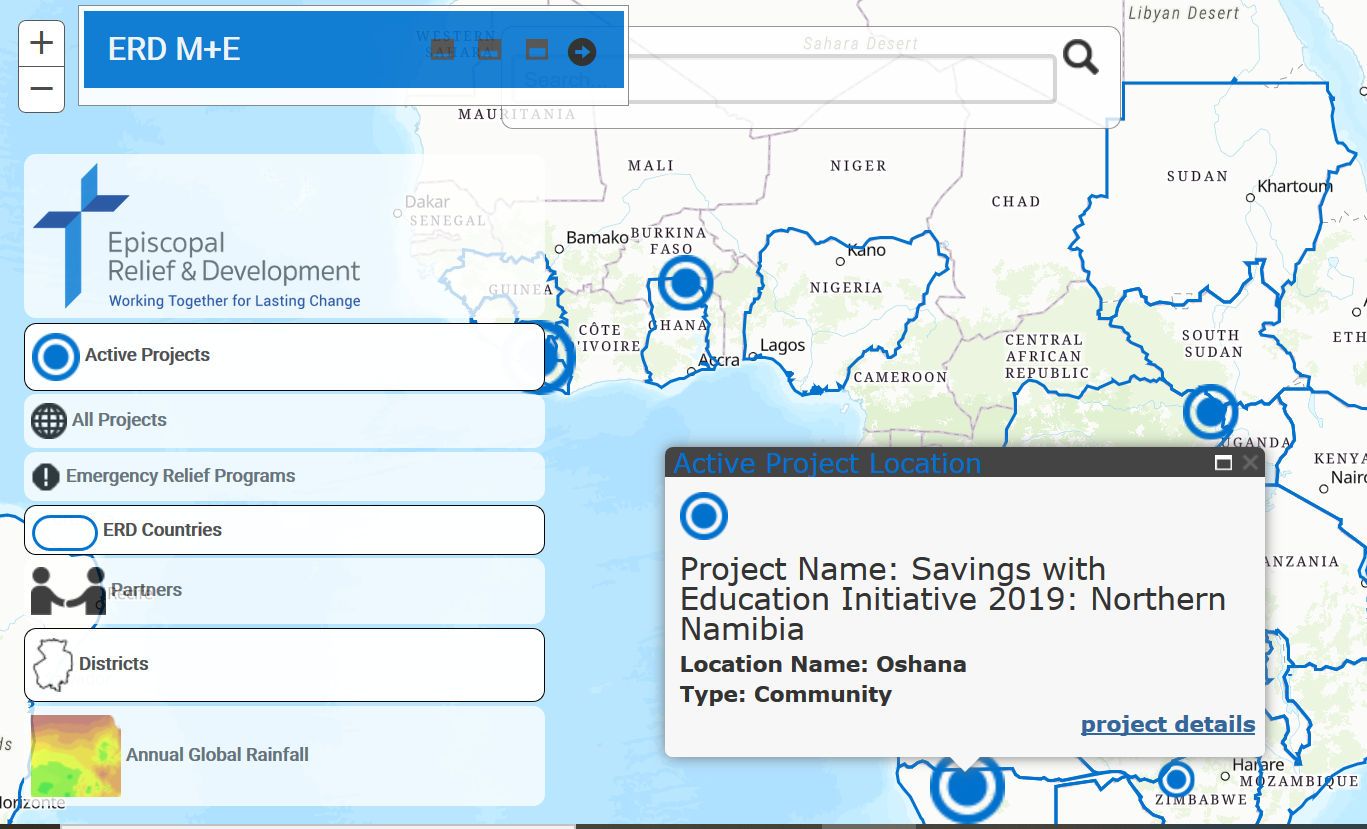Viewport: 1367px width, 829px height.
Task: Click the NIGER country label
Action: (x=858, y=165)
